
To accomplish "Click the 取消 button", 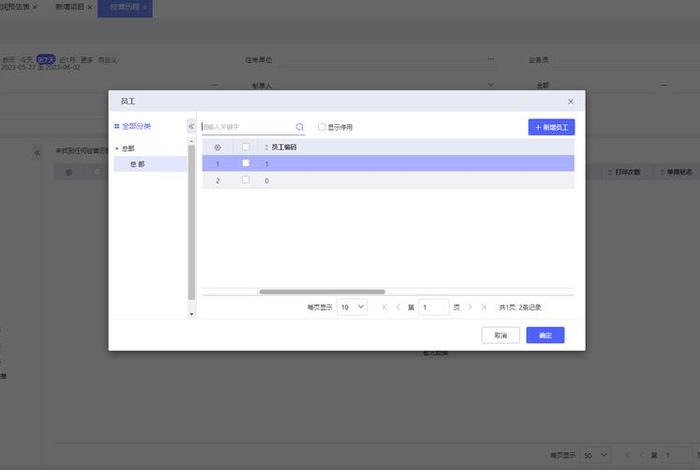I will 500,335.
